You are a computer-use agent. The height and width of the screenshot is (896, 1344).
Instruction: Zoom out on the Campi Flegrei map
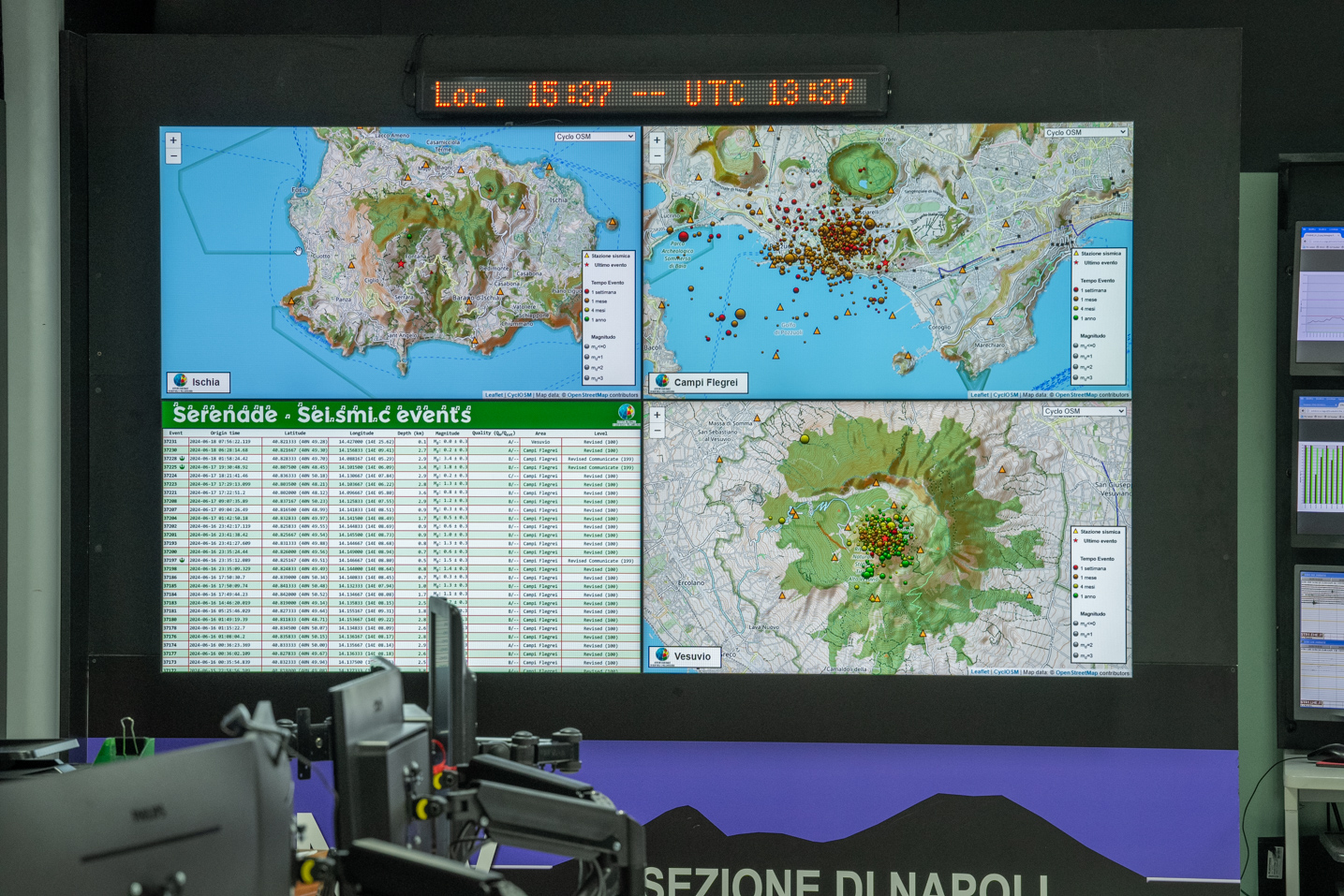[657, 155]
